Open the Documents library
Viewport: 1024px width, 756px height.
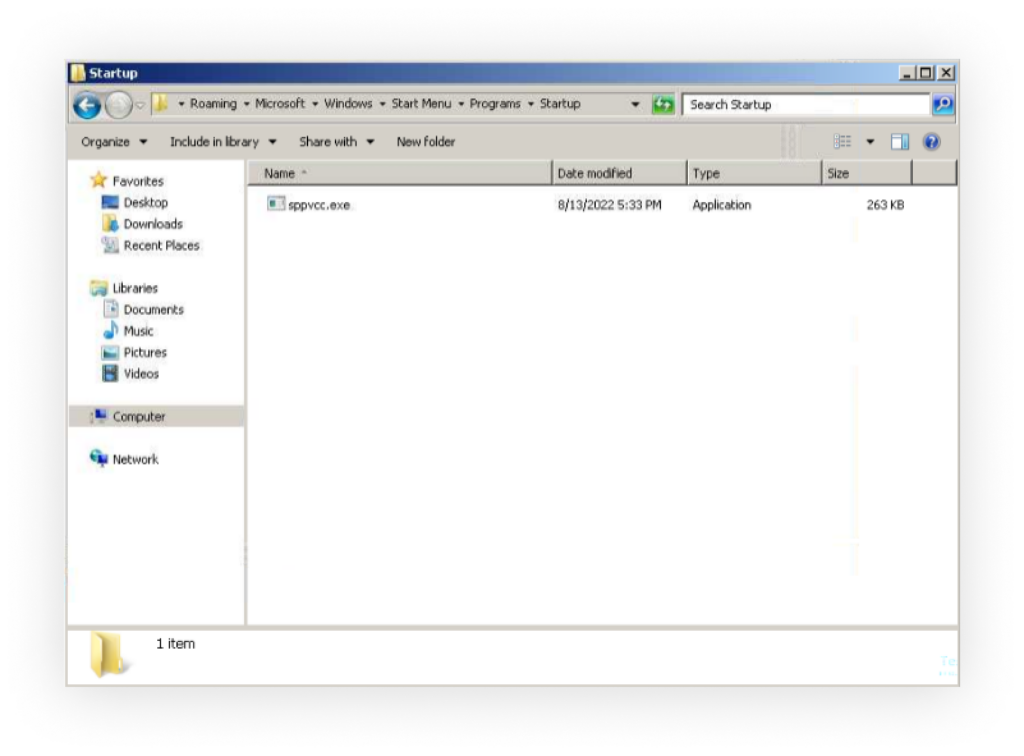click(x=153, y=309)
